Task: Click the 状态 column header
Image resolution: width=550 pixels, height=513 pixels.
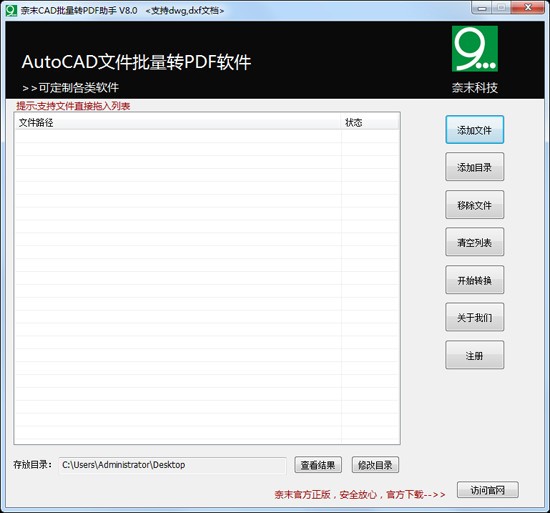Action: (370, 122)
